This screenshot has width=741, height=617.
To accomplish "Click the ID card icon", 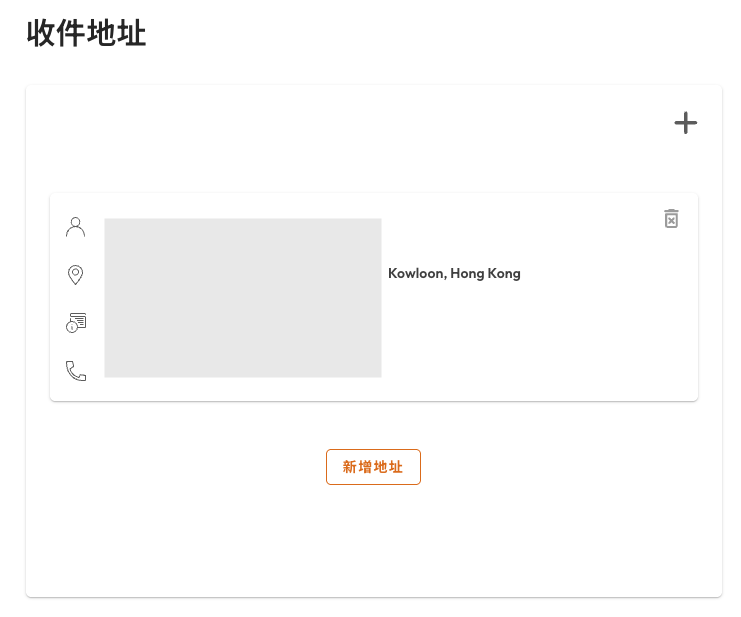I will (x=76, y=322).
